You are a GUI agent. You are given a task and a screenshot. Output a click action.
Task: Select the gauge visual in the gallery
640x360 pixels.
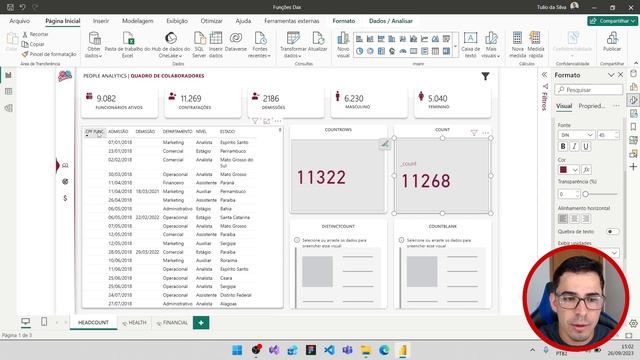(403, 51)
